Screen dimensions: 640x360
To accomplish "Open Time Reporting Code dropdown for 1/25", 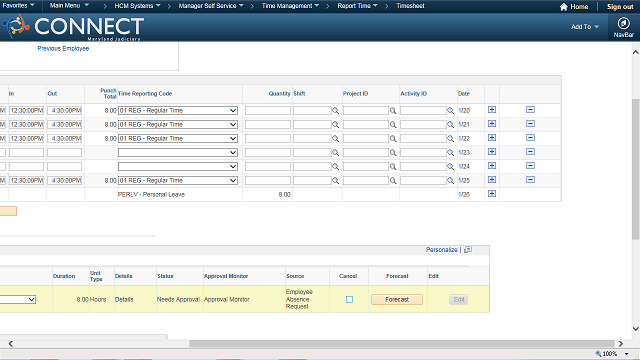I will click(178, 180).
